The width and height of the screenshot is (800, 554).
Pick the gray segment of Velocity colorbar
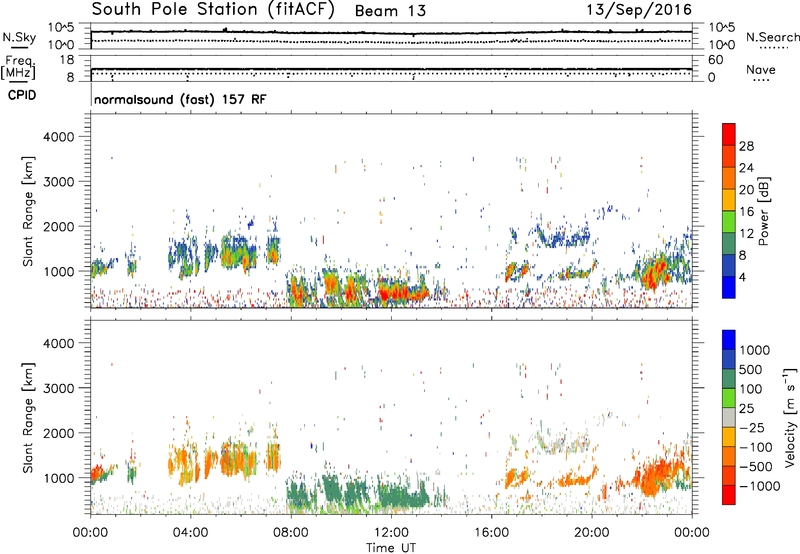(x=729, y=417)
